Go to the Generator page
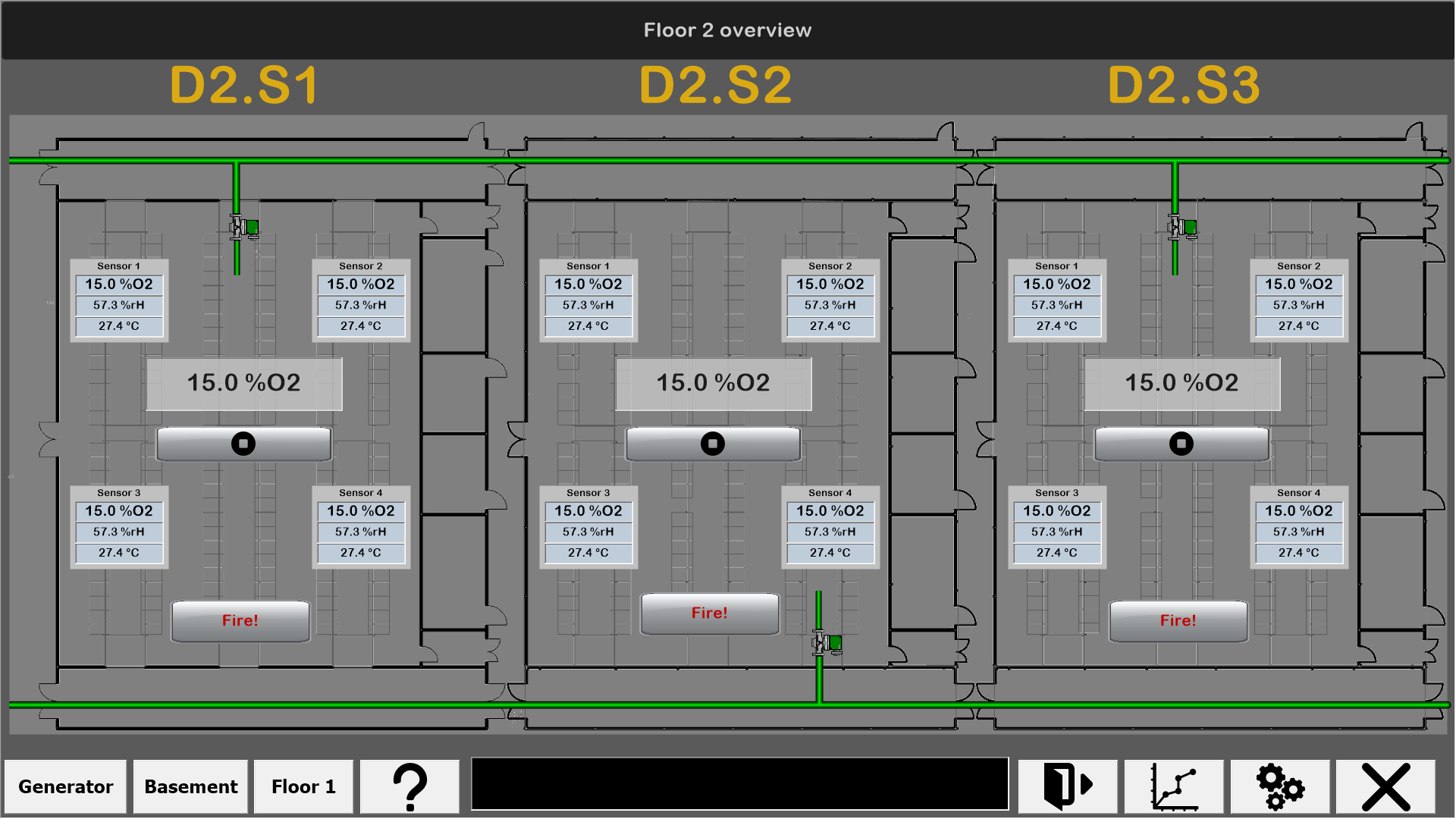This screenshot has height=819, width=1456. pyautogui.click(x=66, y=786)
